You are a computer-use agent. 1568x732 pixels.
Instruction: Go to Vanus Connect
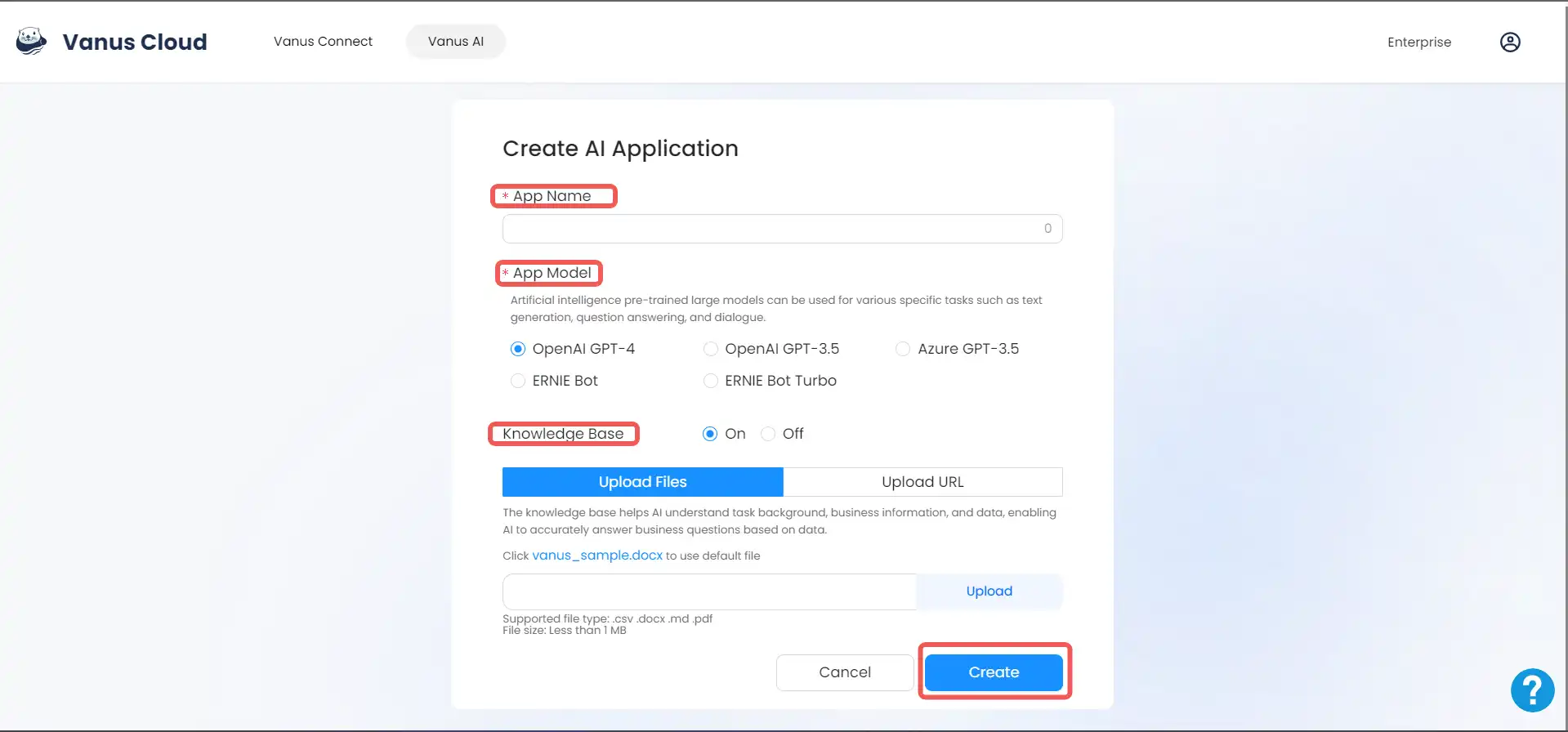[x=323, y=42]
